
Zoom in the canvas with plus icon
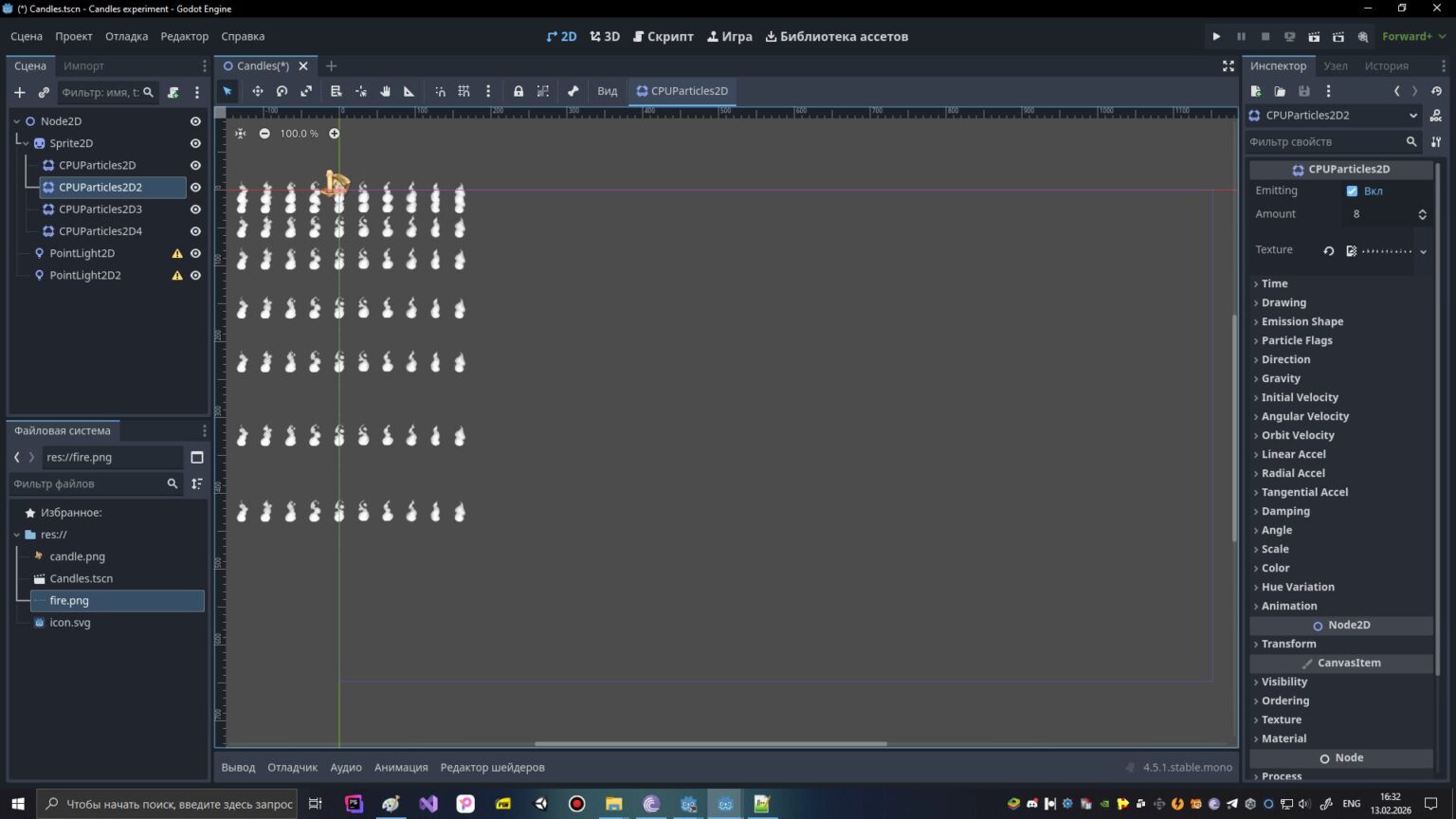click(334, 134)
